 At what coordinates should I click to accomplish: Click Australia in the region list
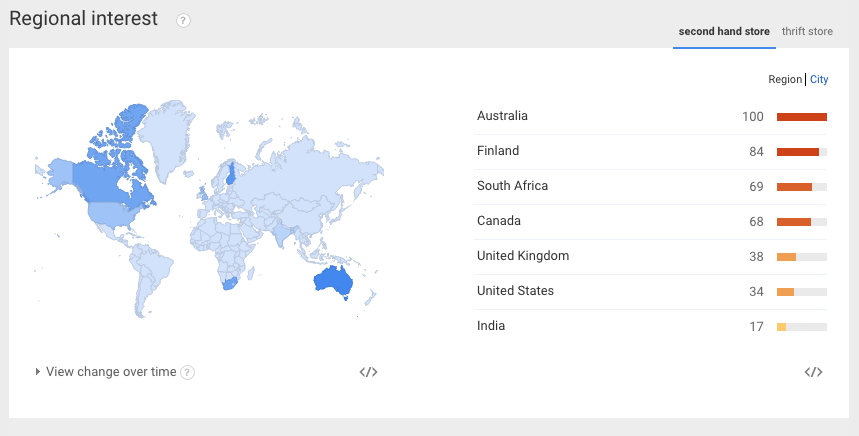click(502, 116)
